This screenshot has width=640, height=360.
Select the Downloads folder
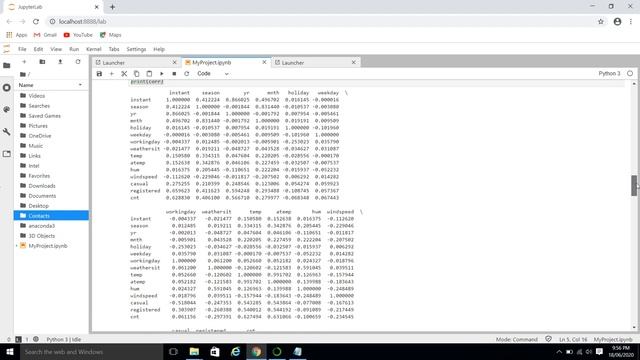pos(51,186)
